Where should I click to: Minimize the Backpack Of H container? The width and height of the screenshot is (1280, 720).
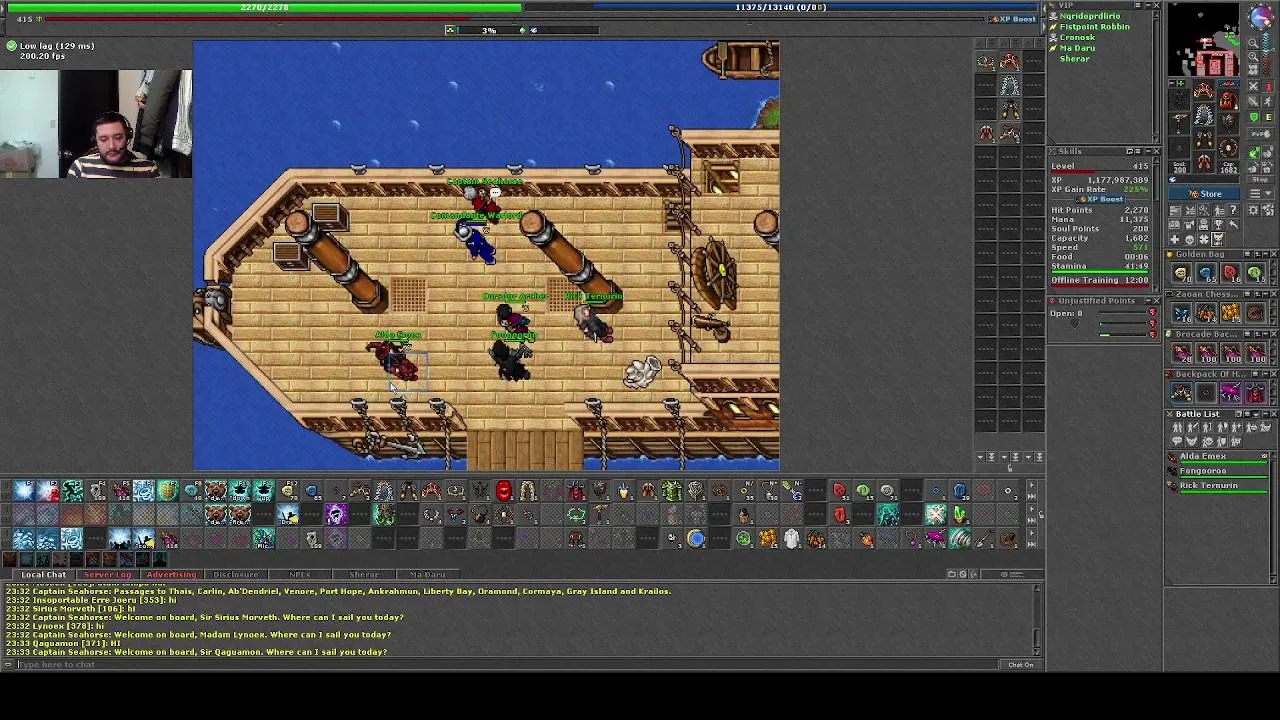click(x=1265, y=374)
